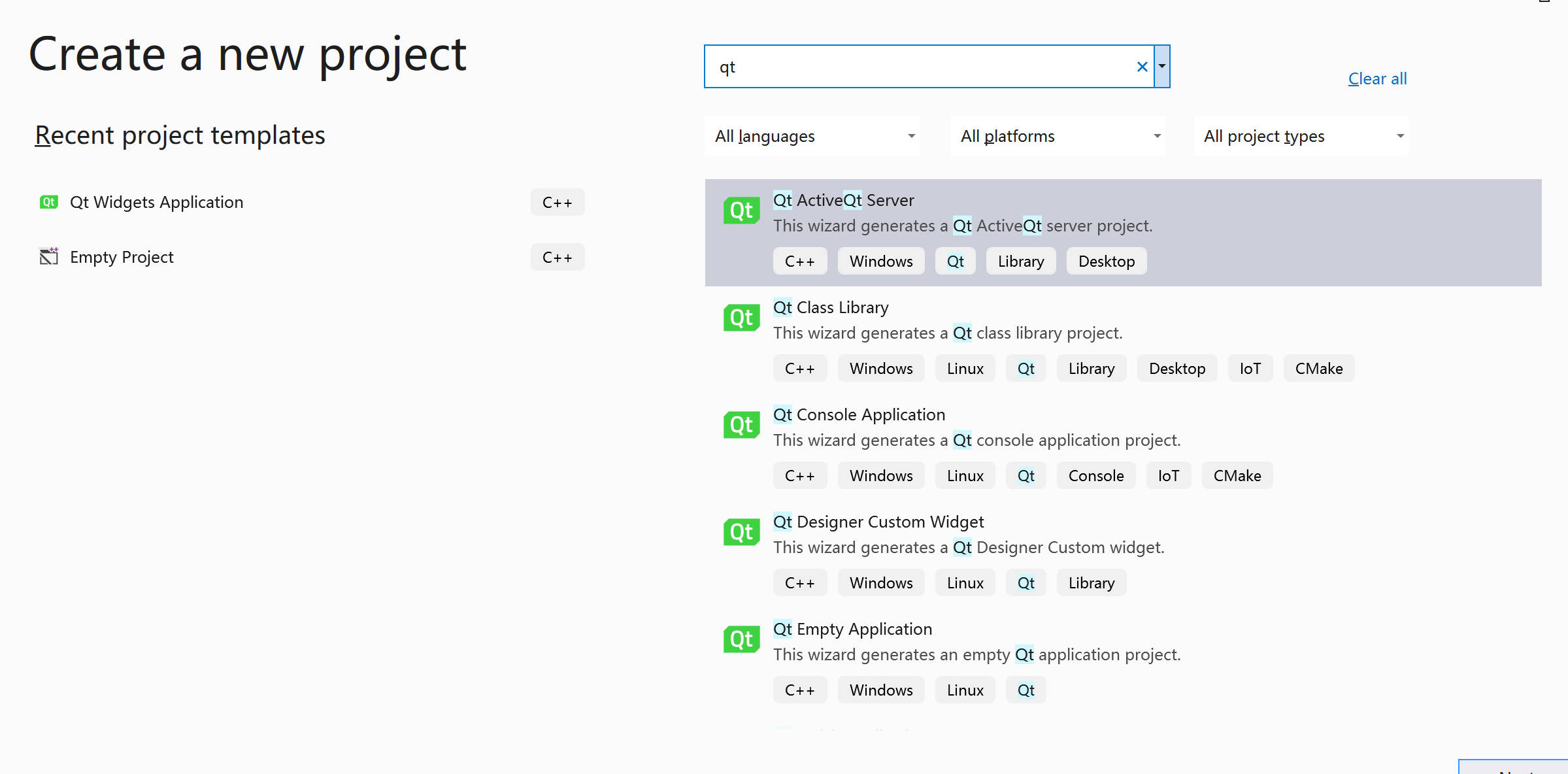The image size is (1568, 774).
Task: Click the Qt console application project description
Action: (x=976, y=440)
